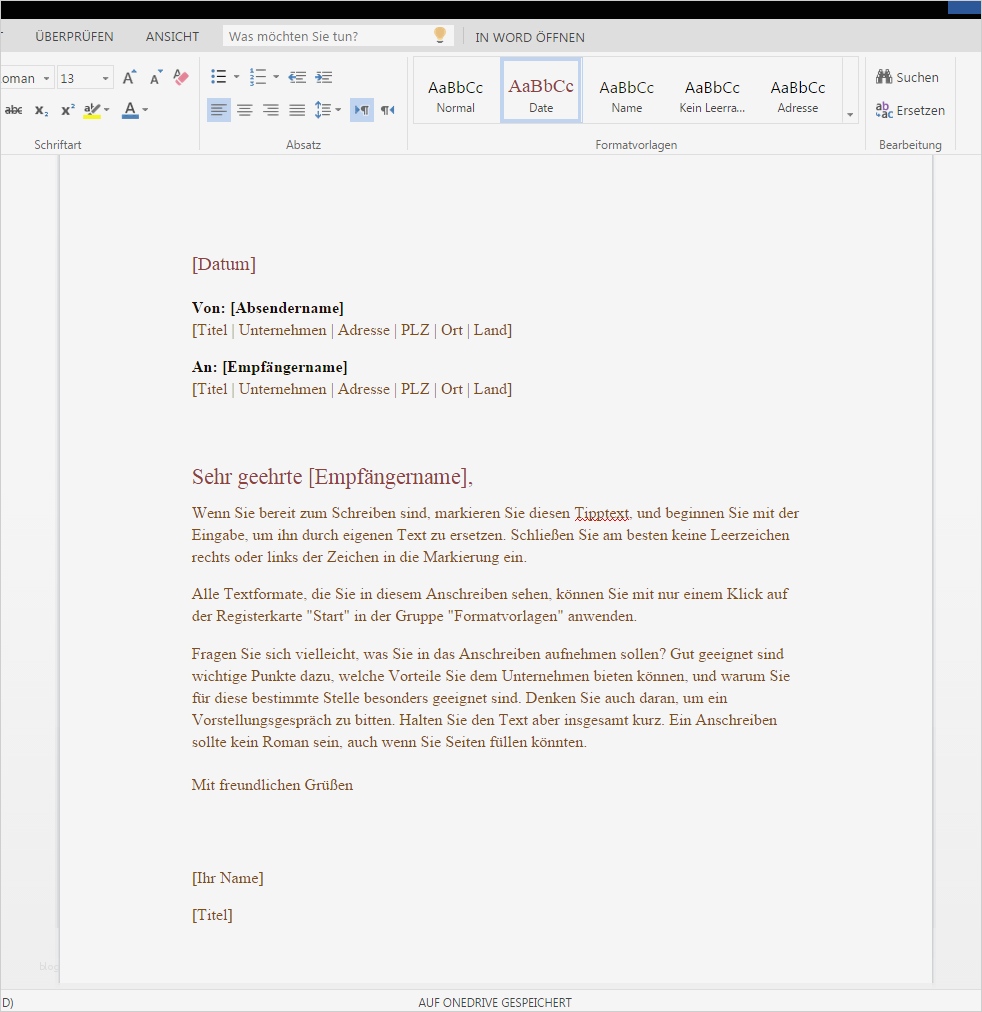Click 'Mit freundlichen Grüßen' closing line
Viewport: 982px width, 1012px height.
pos(272,785)
